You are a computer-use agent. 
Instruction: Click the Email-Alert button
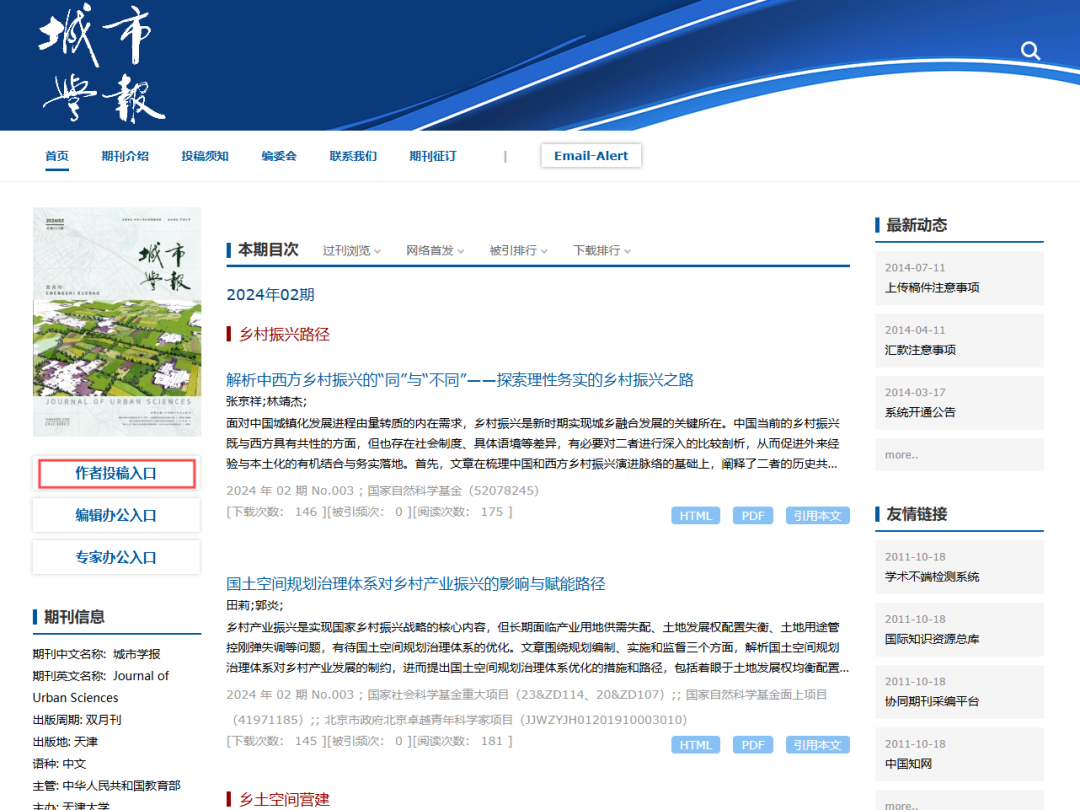[x=591, y=156]
